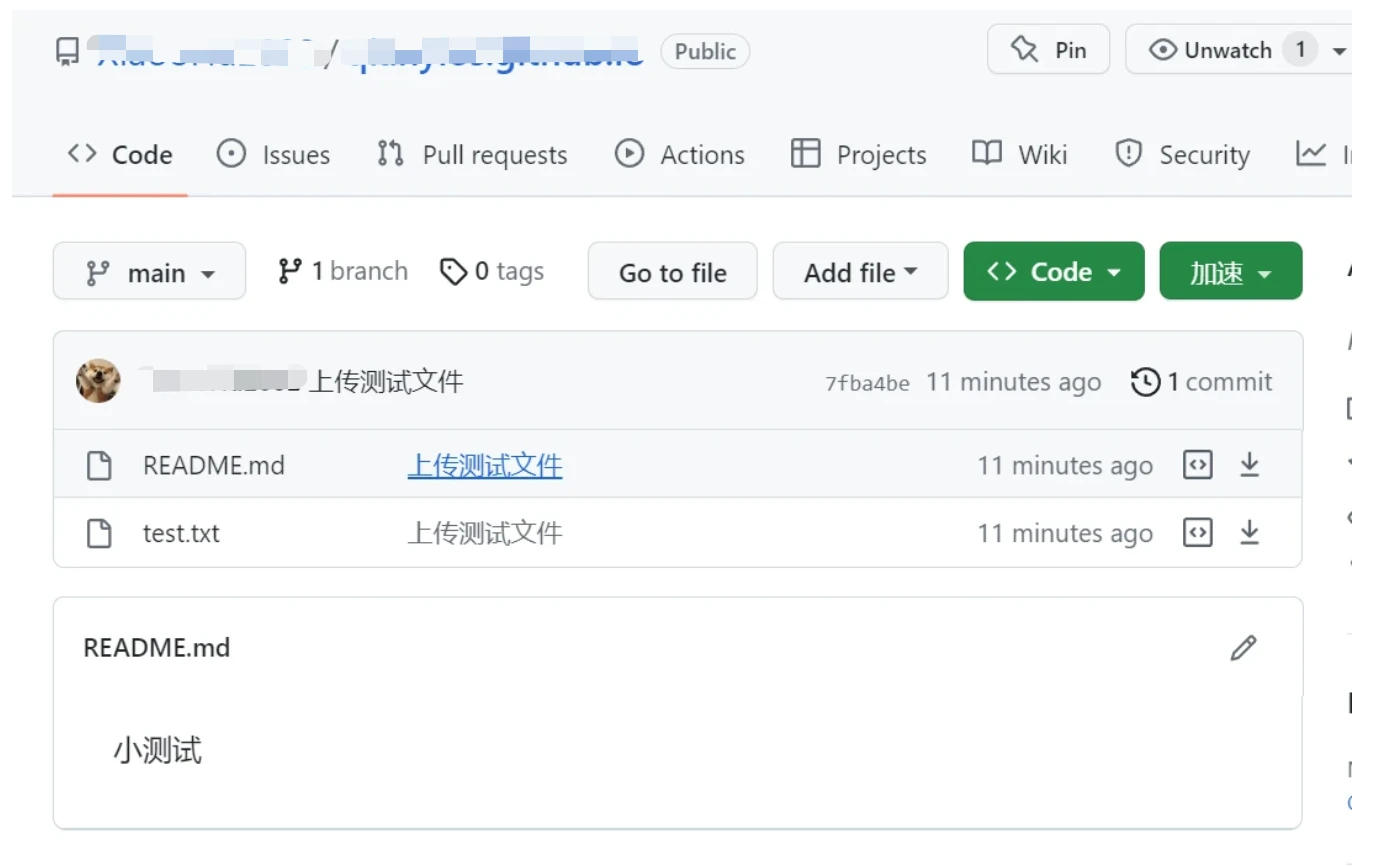Image resolution: width=1377 pixels, height=867 pixels.
Task: Open the Pull requests tab
Action: tap(472, 155)
